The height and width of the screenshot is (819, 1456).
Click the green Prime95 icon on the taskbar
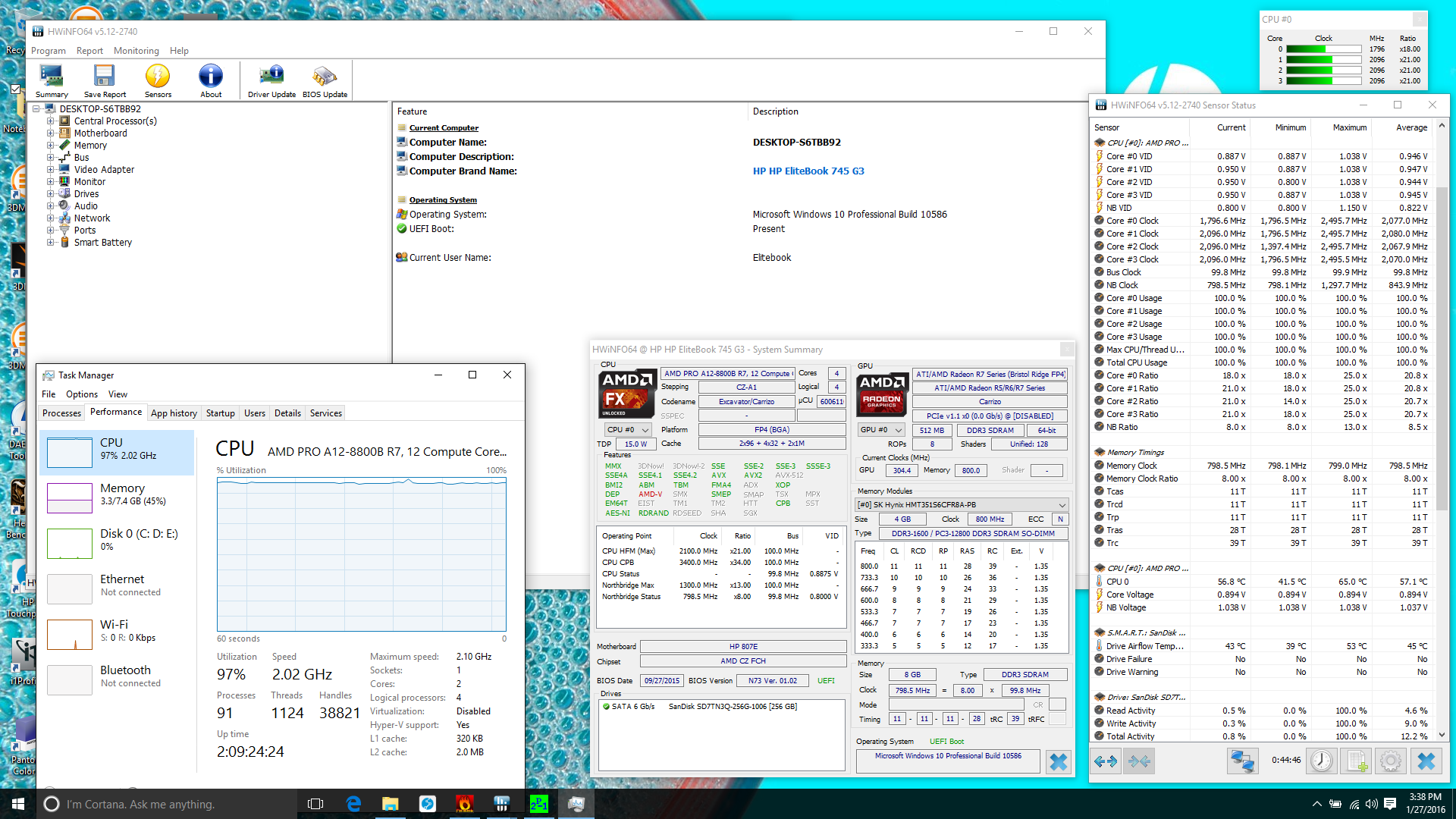coord(539,804)
